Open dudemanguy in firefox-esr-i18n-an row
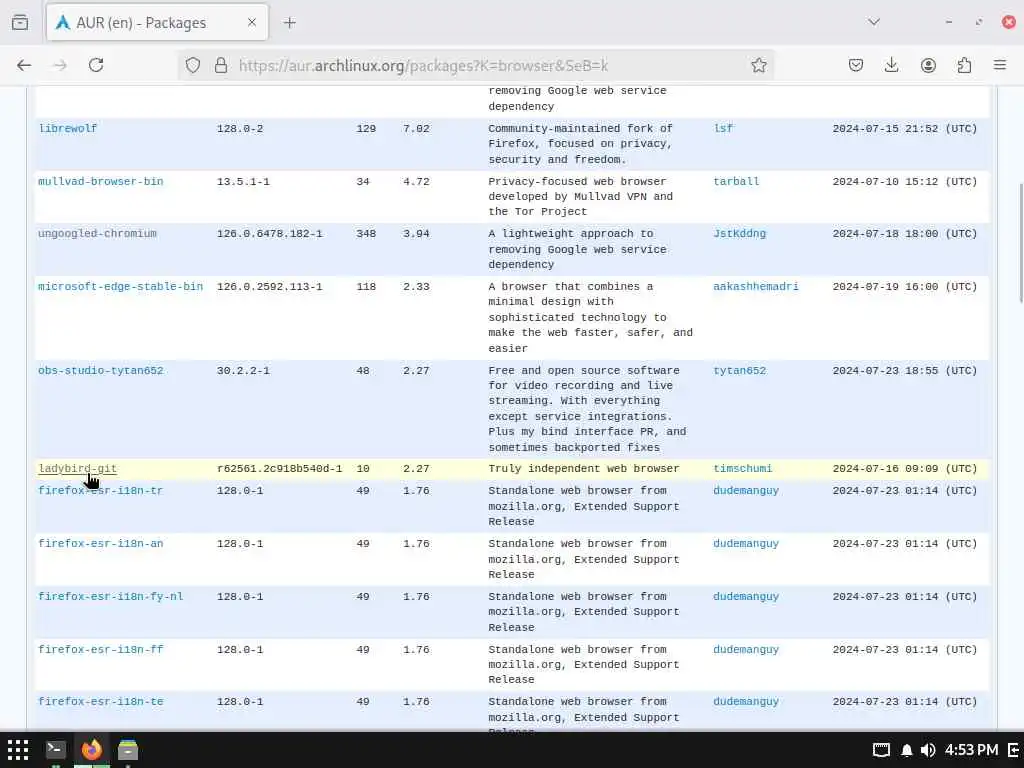The width and height of the screenshot is (1024, 768). [746, 544]
